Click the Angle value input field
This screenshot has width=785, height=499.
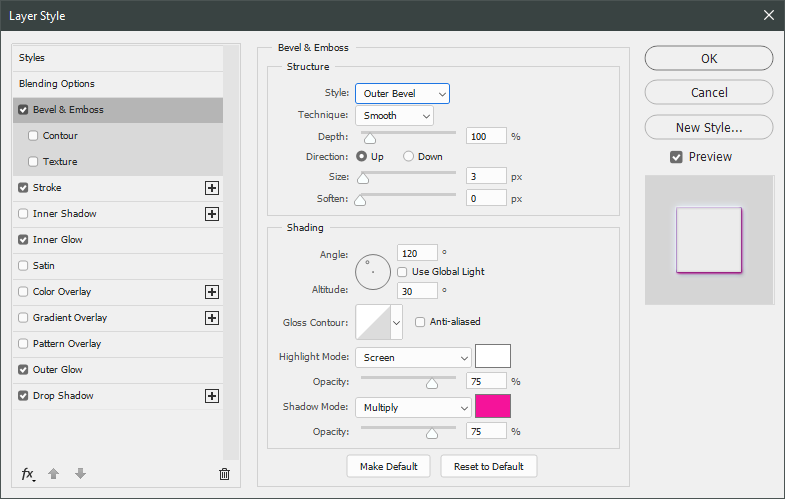tap(417, 253)
